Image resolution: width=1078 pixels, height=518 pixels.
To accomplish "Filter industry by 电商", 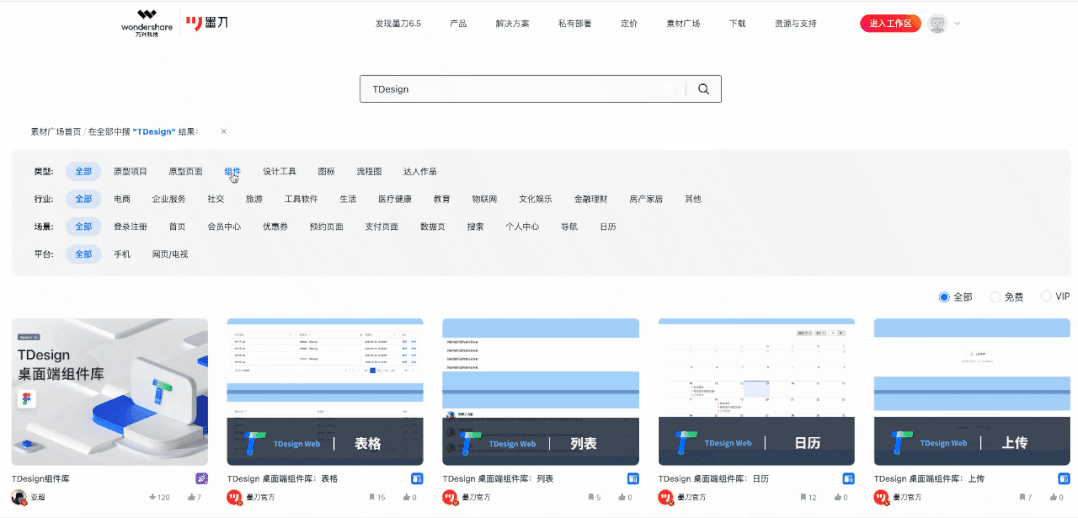I will coord(122,199).
